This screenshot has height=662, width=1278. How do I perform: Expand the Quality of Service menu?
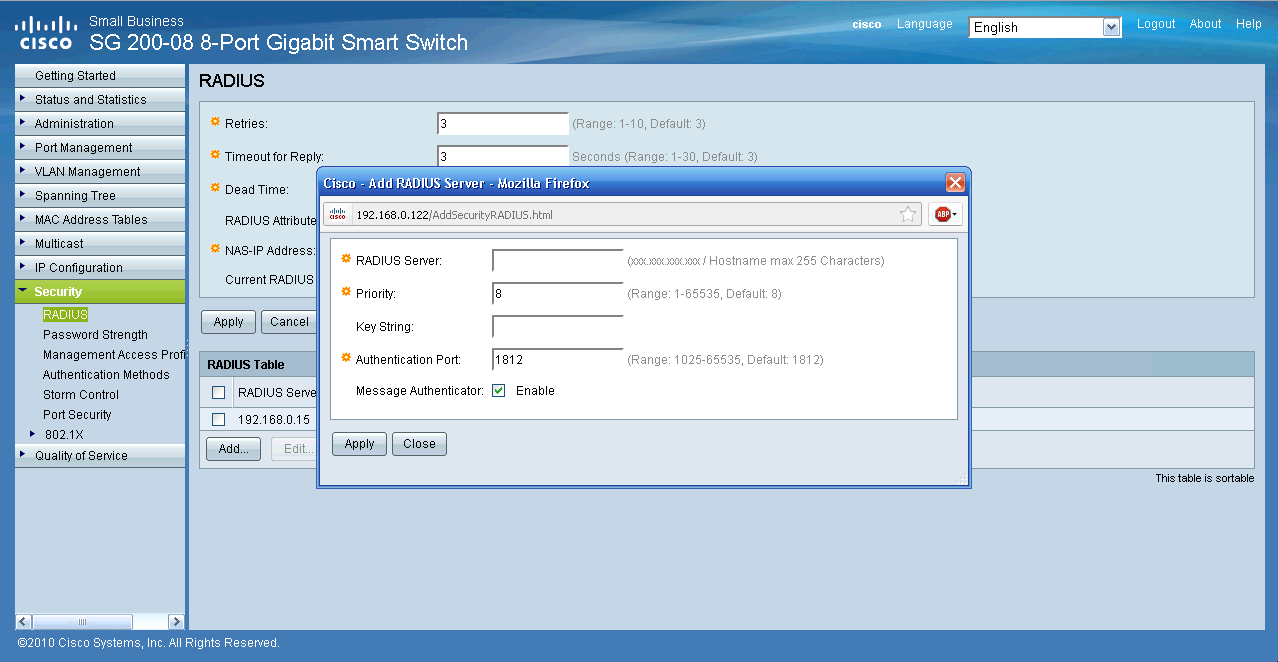click(81, 456)
